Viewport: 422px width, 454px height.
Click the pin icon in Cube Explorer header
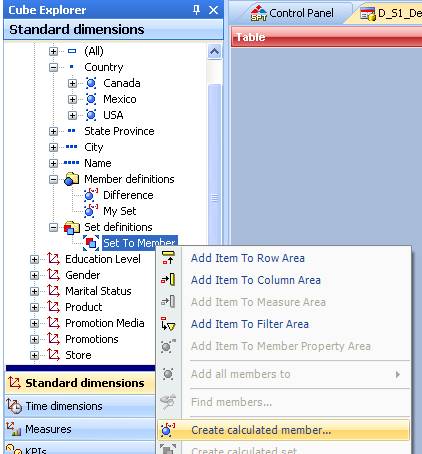(197, 10)
